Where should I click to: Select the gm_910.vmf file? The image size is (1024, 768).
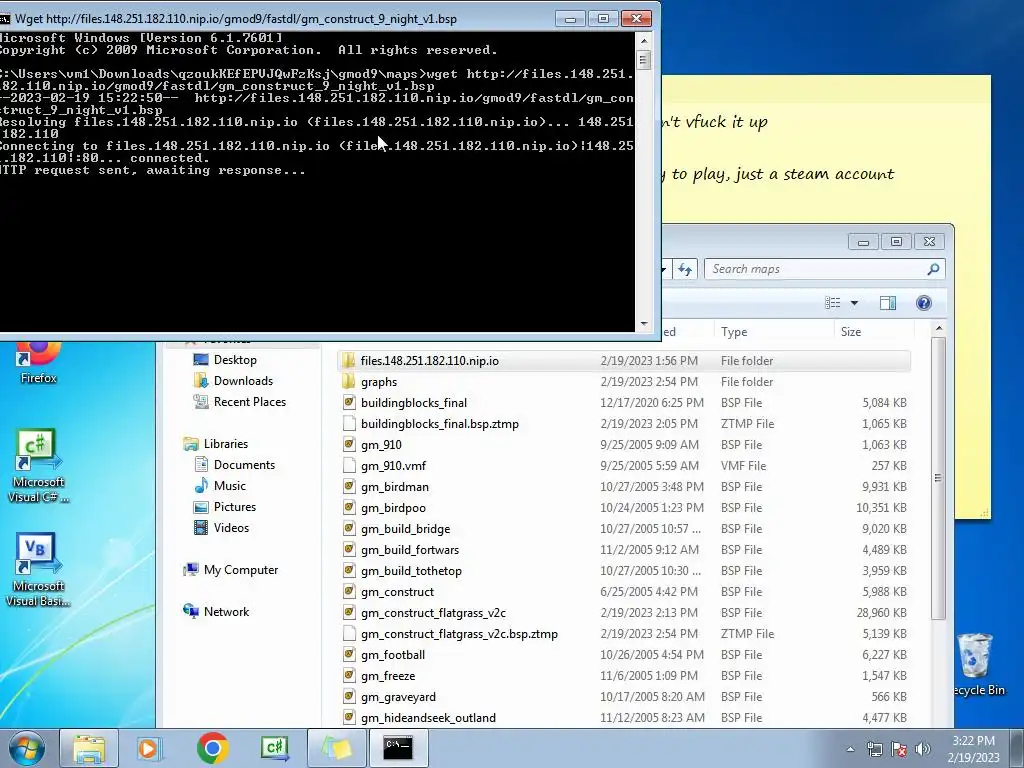[x=624, y=466]
